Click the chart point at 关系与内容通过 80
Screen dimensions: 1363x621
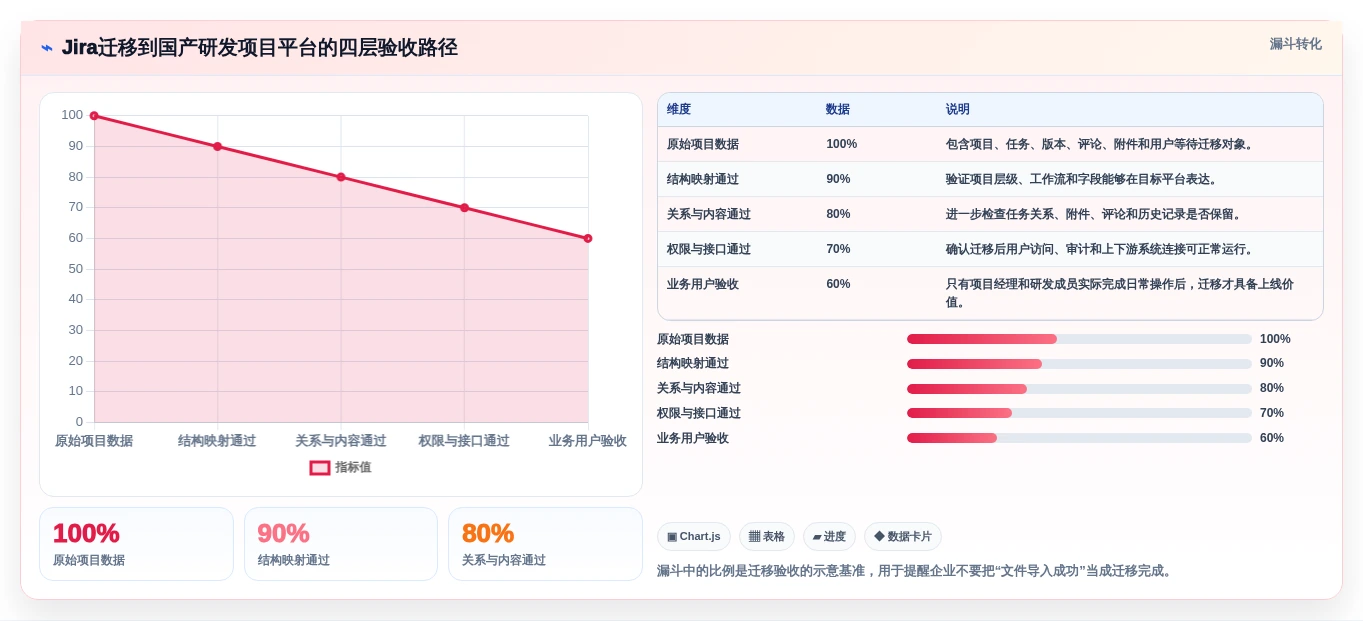(x=341, y=177)
